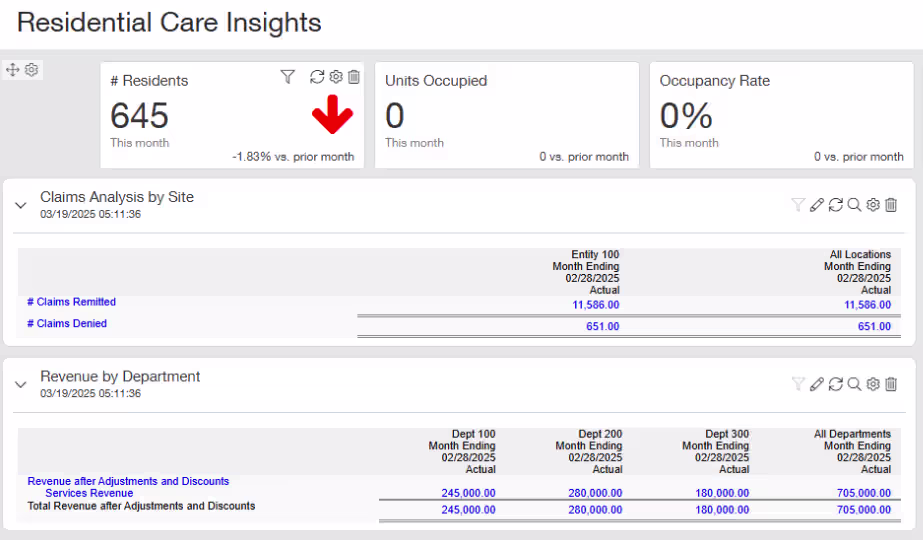Collapse the Revenue by Department section

[21, 384]
